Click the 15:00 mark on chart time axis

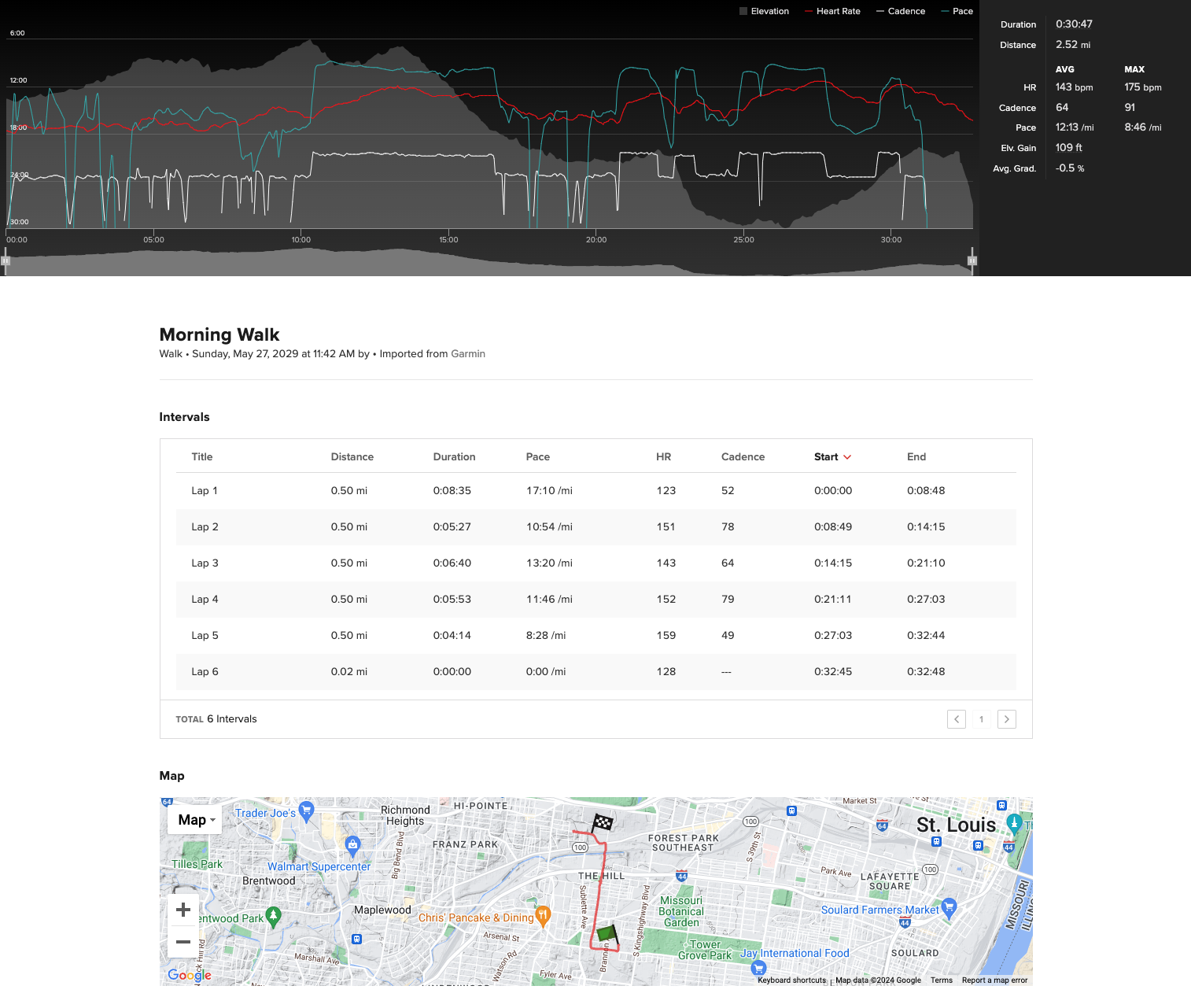(x=448, y=240)
